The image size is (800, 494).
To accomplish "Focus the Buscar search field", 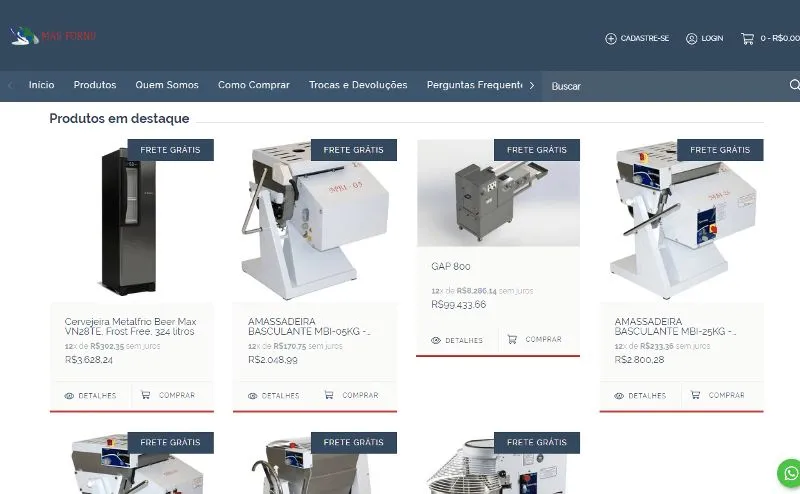I will 663,86.
